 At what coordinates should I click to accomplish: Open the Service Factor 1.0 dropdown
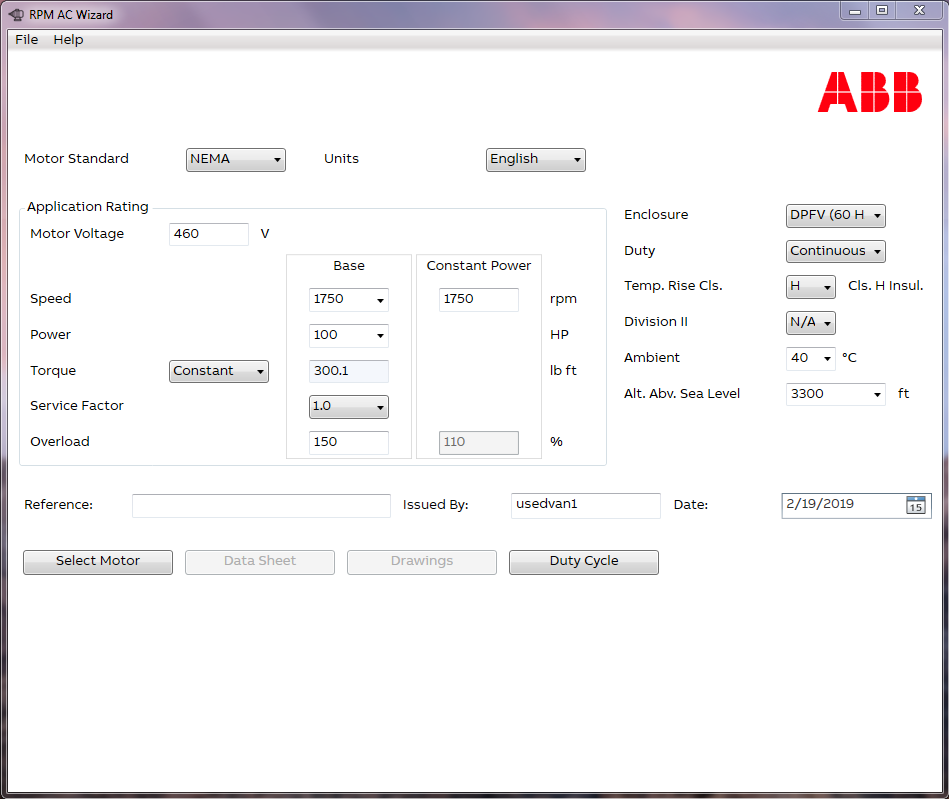[x=348, y=407]
